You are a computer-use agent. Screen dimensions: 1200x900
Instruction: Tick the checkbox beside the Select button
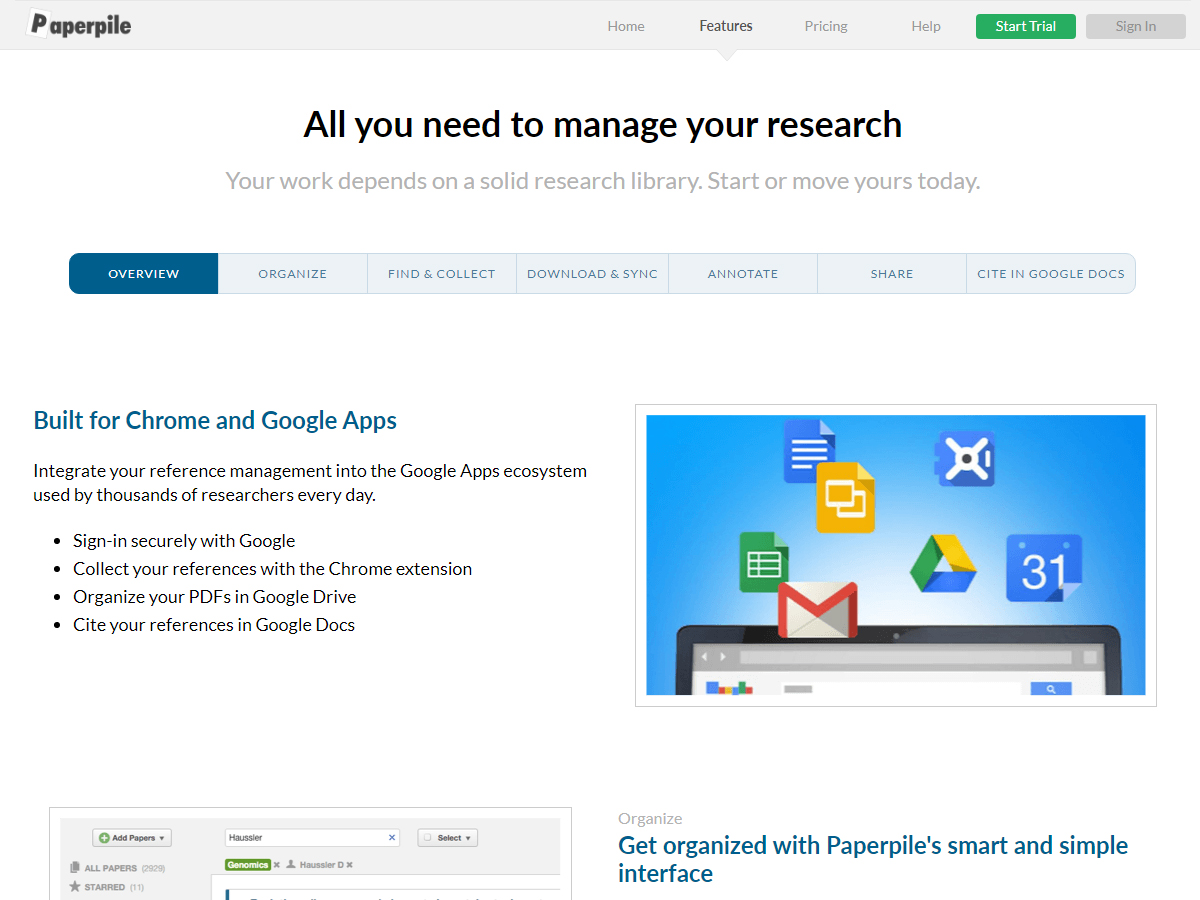[x=429, y=838]
